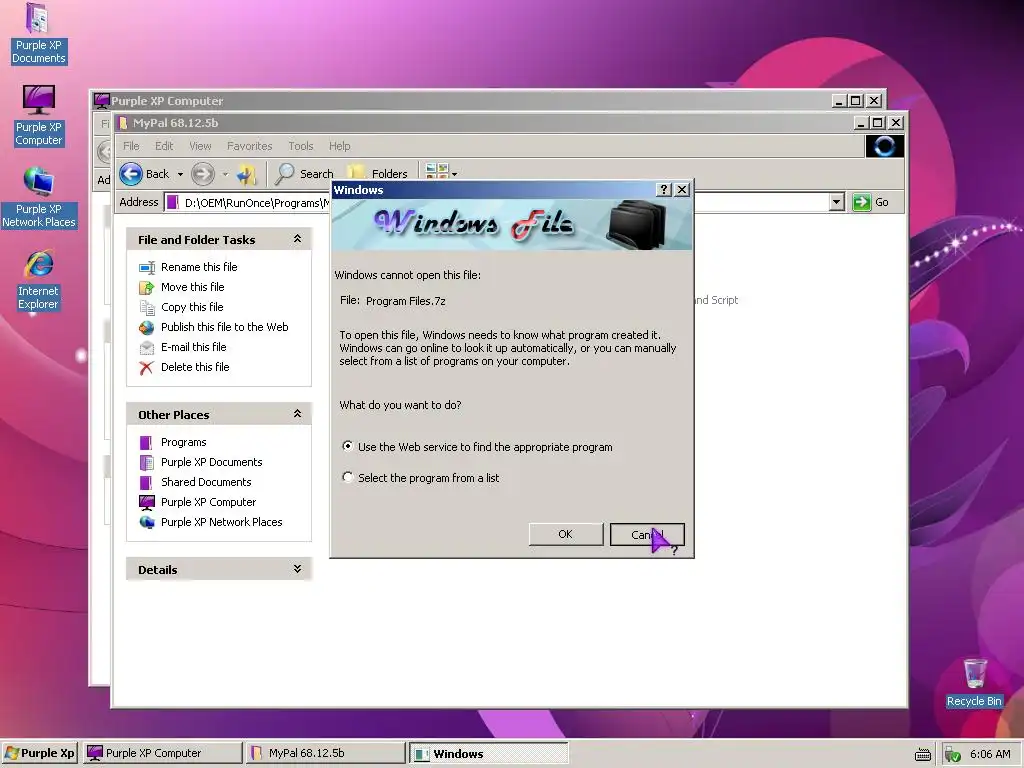The width and height of the screenshot is (1024, 768).
Task: Click the safely remove hardware tray icon
Action: (953, 755)
